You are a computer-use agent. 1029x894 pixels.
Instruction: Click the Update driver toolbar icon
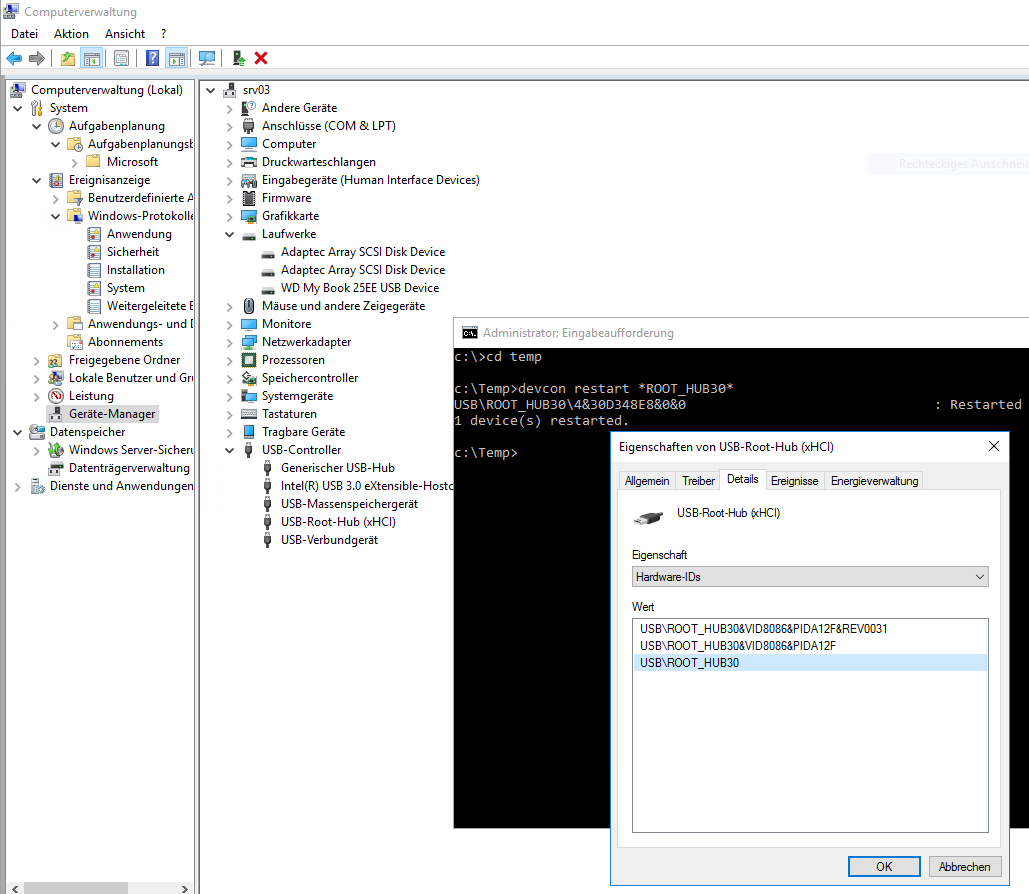[x=239, y=59]
